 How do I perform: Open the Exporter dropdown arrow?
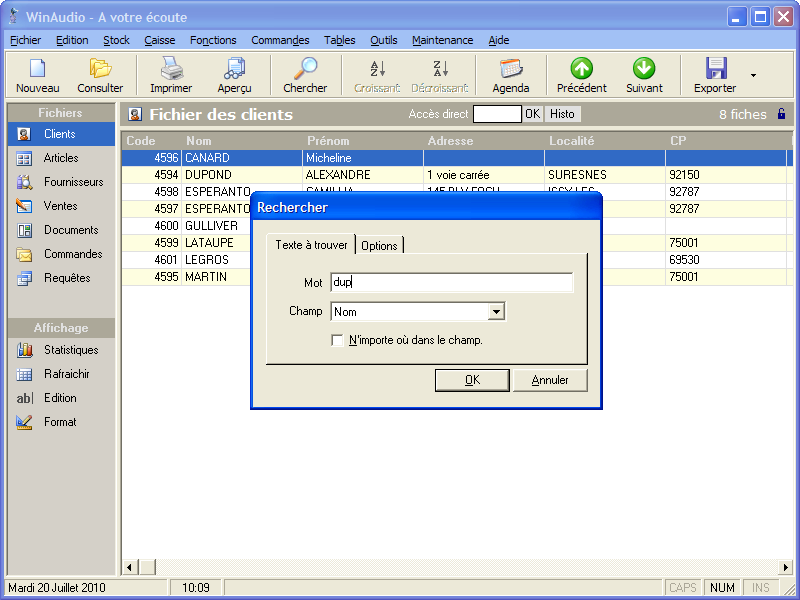tap(753, 75)
